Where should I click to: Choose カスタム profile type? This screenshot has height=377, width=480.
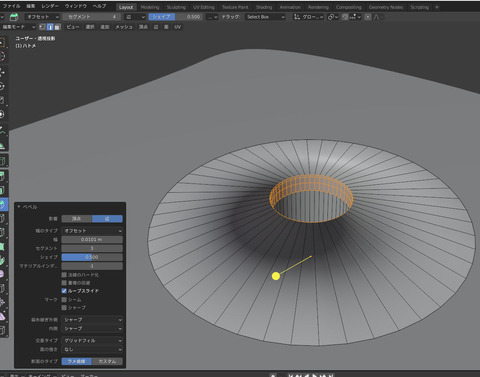pyautogui.click(x=107, y=361)
